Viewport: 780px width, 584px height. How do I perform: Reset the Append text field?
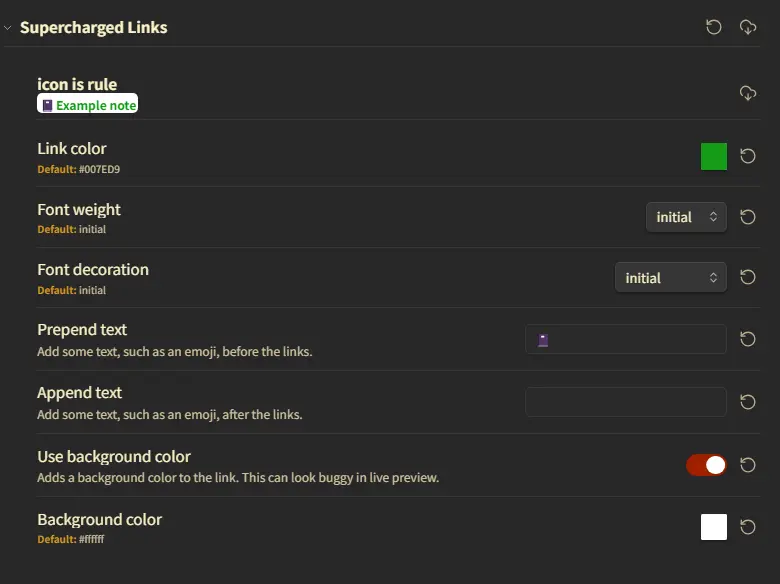pyautogui.click(x=748, y=402)
